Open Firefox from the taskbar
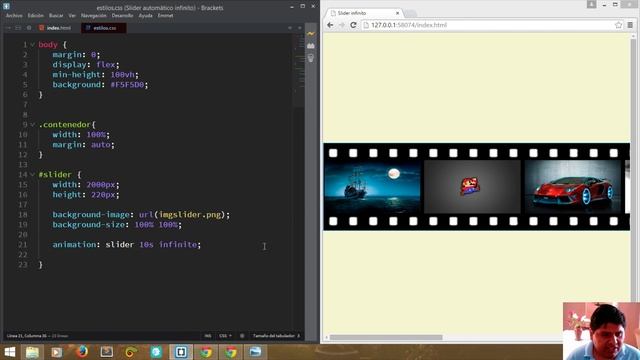This screenshot has height=360, width=640. (x=82, y=351)
